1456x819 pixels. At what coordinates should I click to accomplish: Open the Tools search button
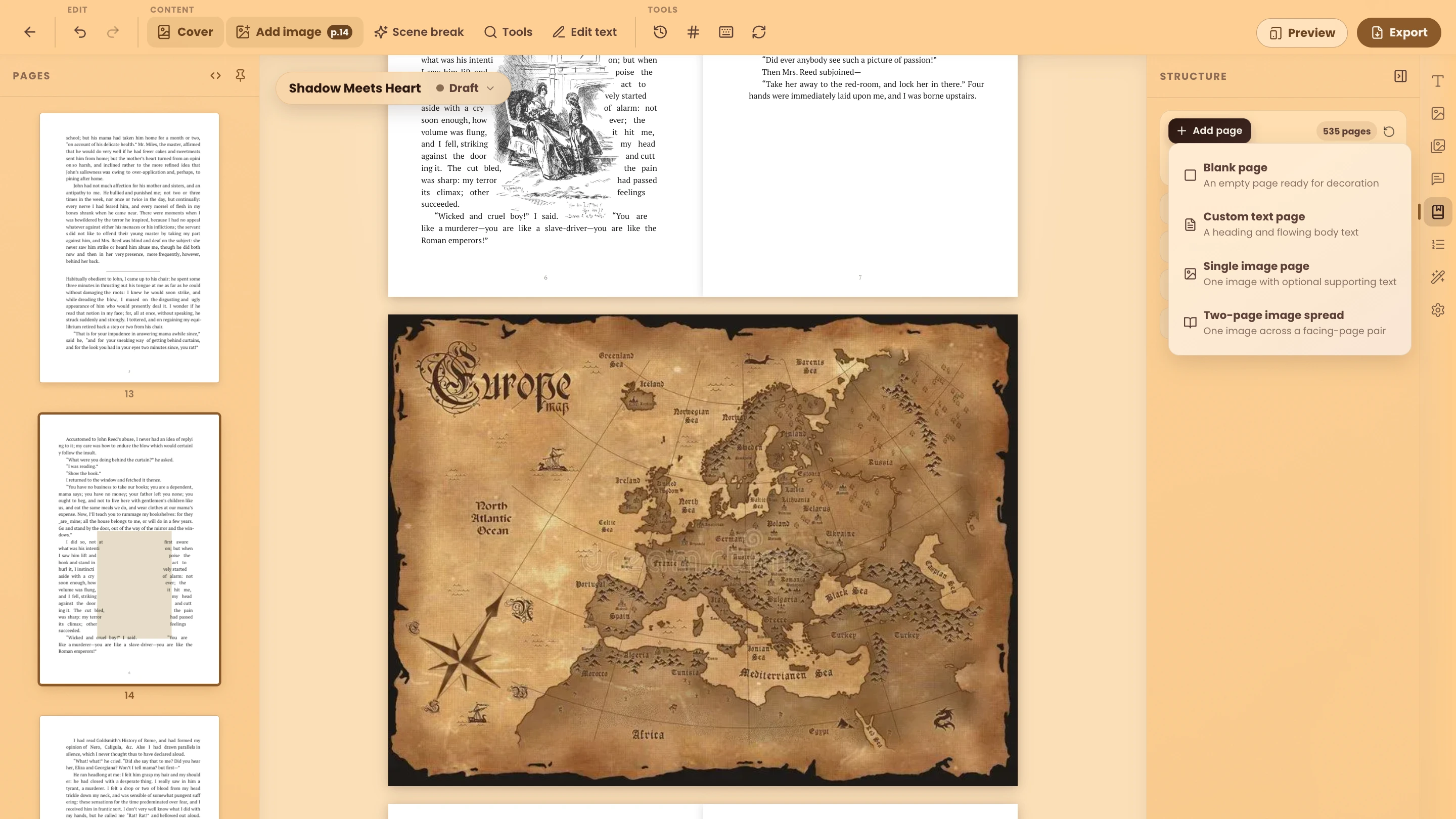tap(508, 32)
